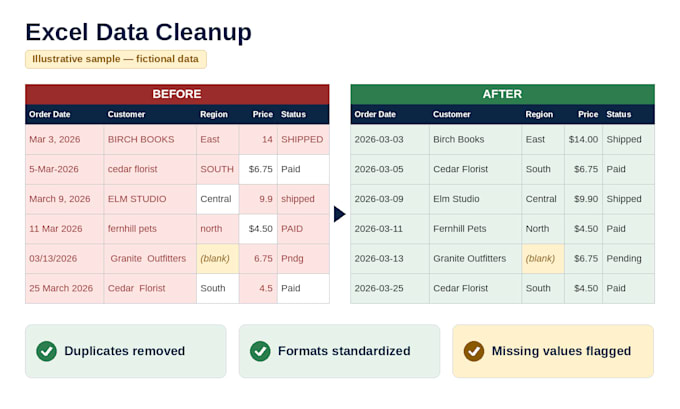Screen dimensions: 680x409
Task: Select the 'Central' region cell in AFTER table
Action: coord(543,199)
